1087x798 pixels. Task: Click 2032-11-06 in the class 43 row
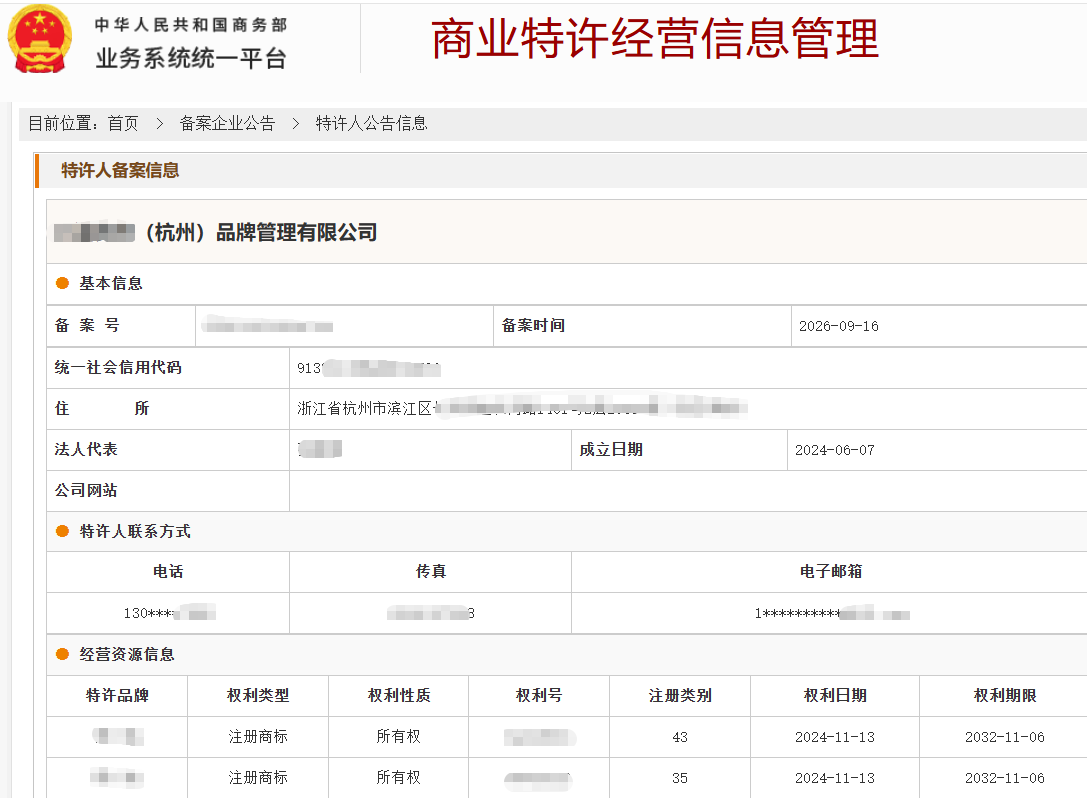[x=1005, y=737]
